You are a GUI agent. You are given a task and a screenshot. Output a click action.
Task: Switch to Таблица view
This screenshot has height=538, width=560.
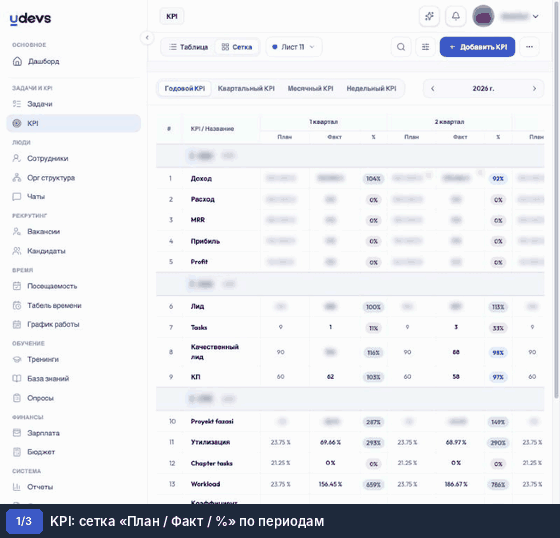click(x=188, y=47)
